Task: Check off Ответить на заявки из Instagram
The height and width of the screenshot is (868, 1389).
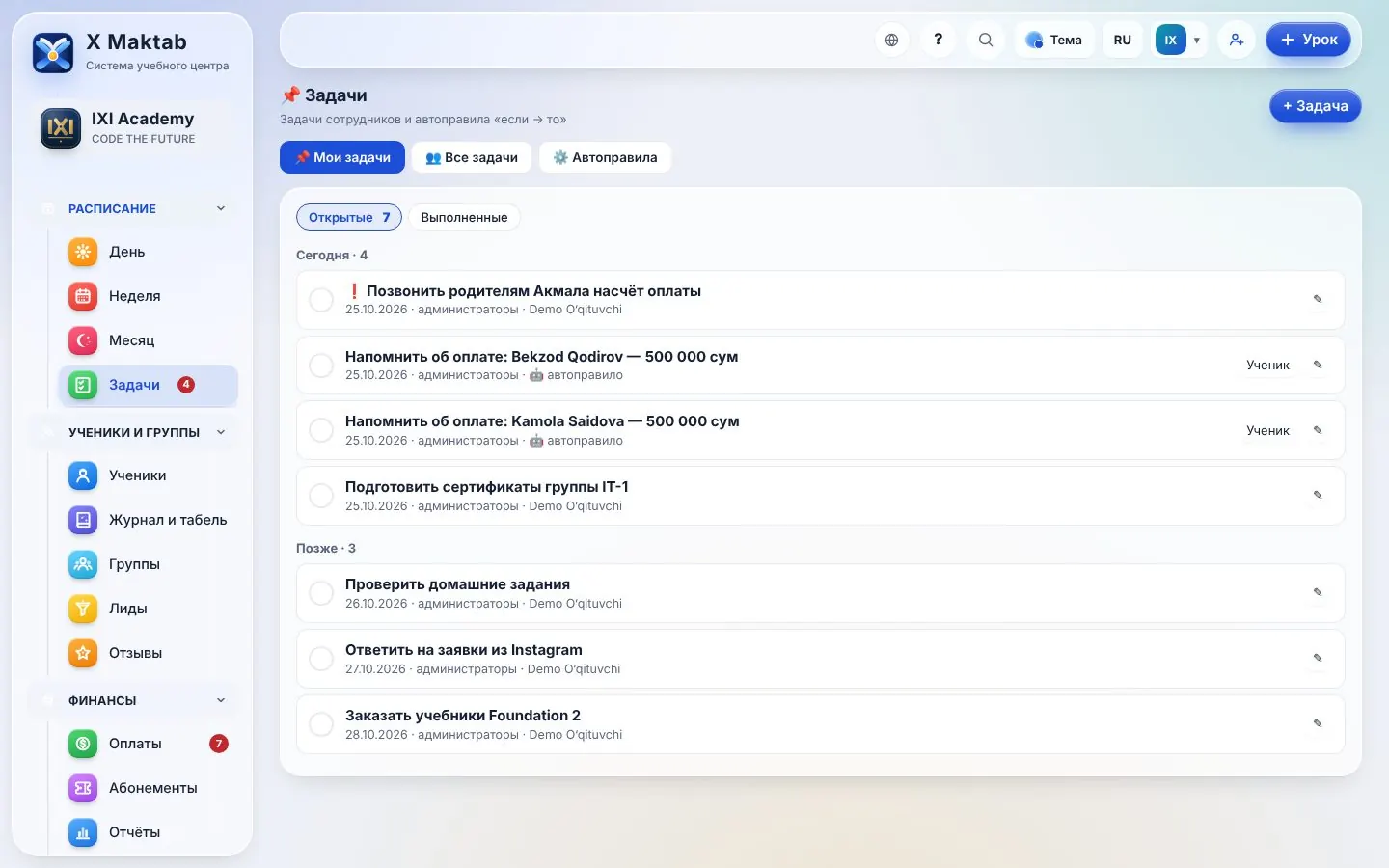Action: 321,659
